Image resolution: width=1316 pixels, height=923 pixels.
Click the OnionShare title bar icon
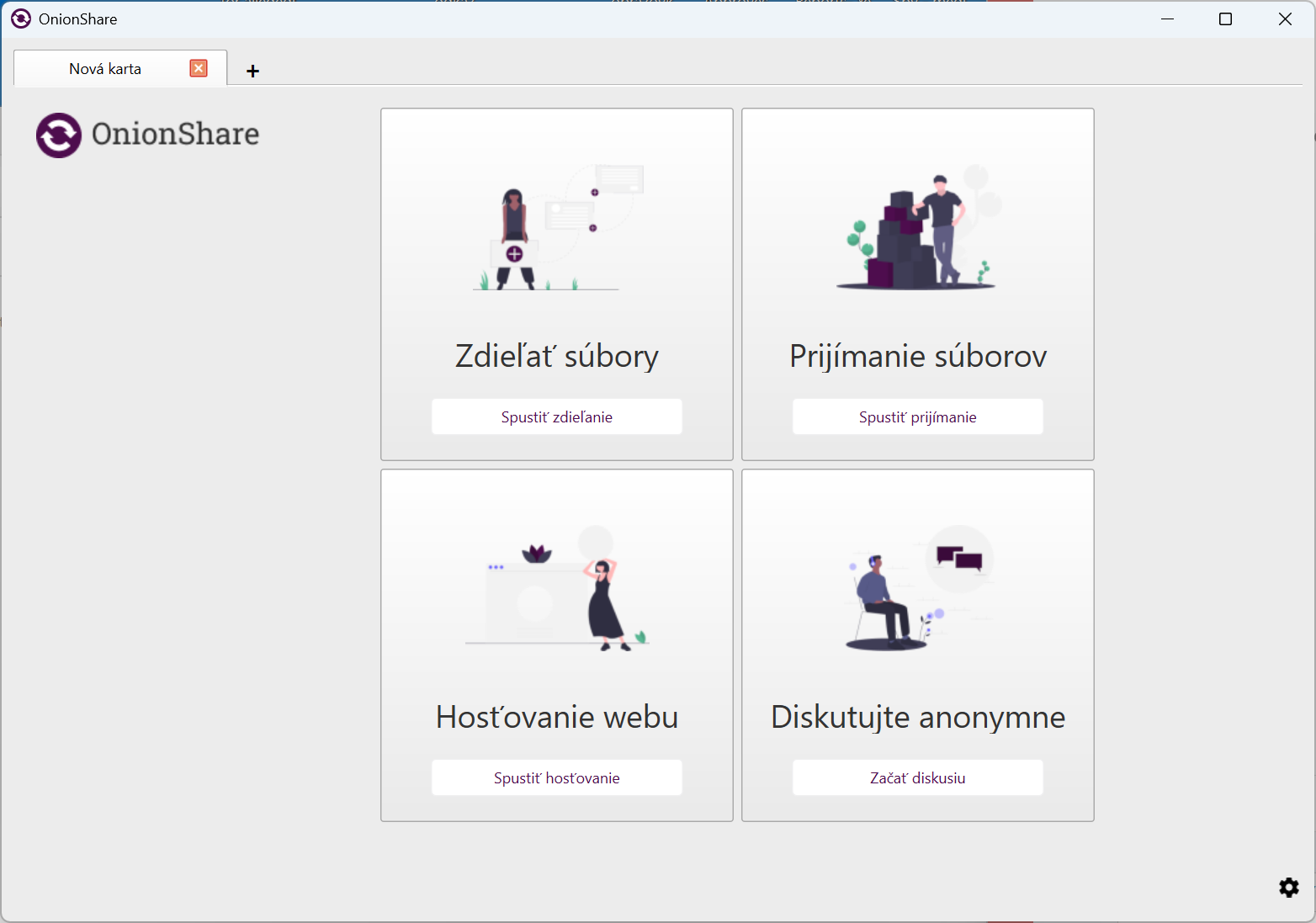21,19
